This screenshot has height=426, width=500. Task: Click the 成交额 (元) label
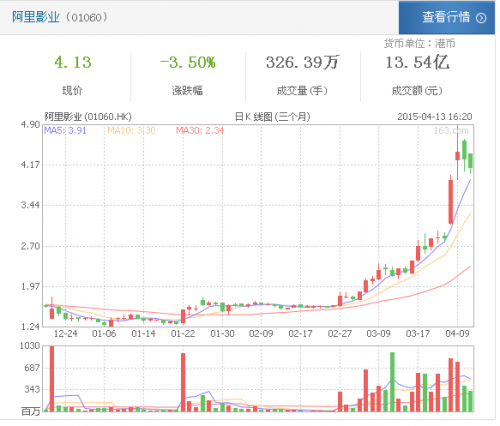click(417, 90)
